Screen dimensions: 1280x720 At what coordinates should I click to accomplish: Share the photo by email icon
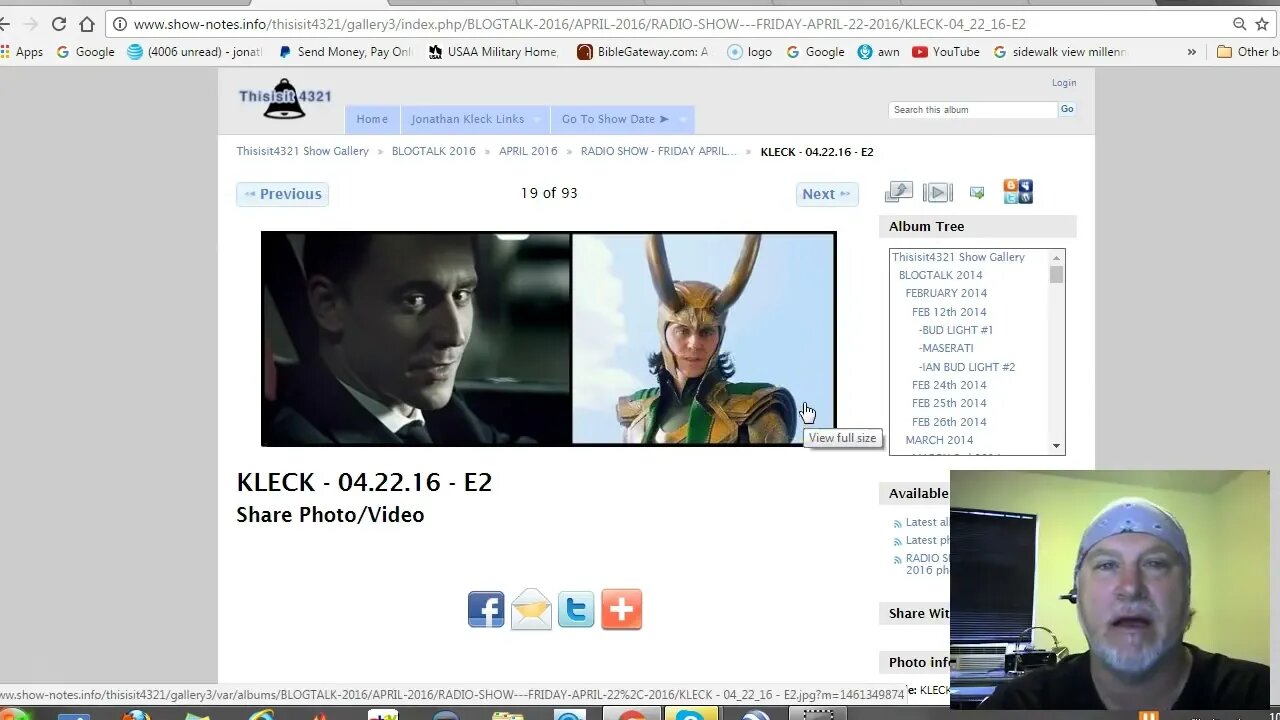coord(531,609)
